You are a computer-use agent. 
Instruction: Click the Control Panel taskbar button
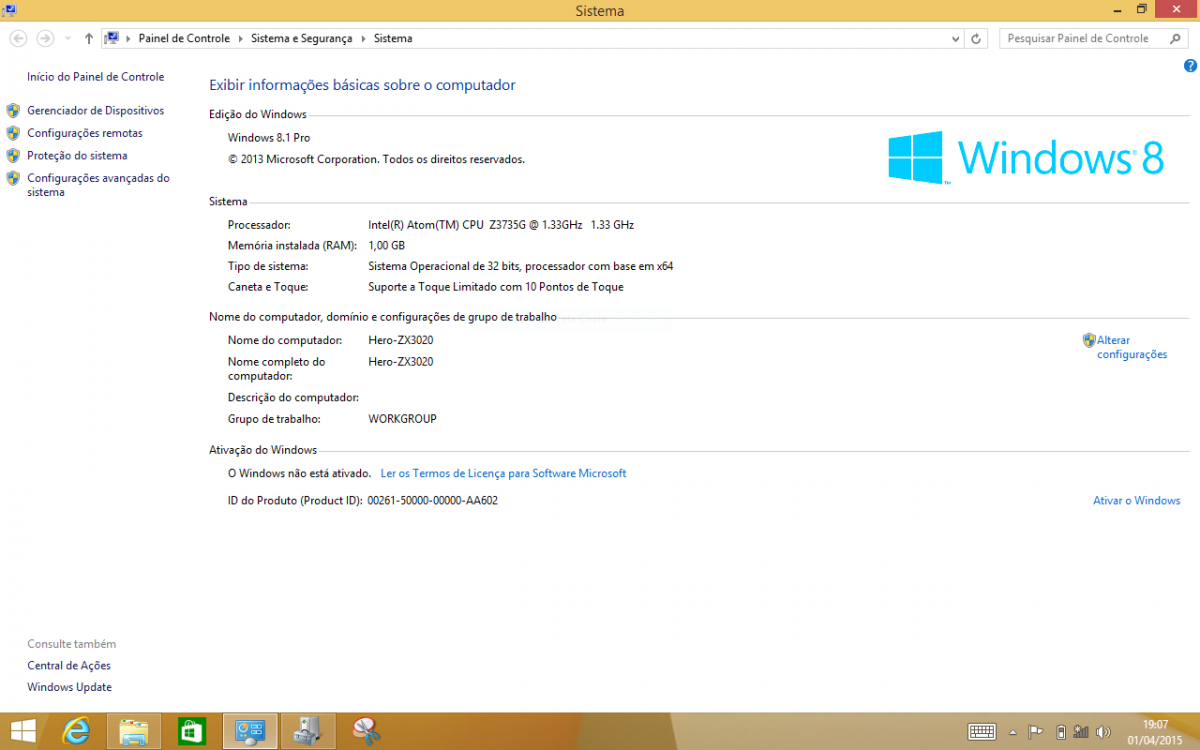(x=250, y=731)
